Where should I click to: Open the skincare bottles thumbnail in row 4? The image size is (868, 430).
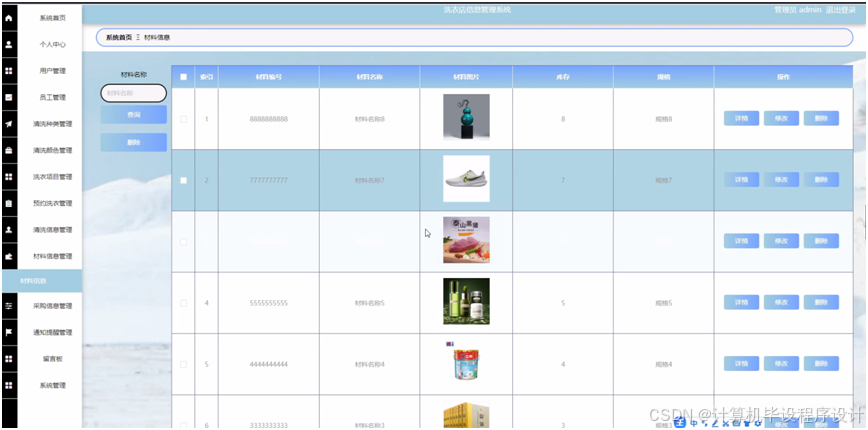(466, 301)
